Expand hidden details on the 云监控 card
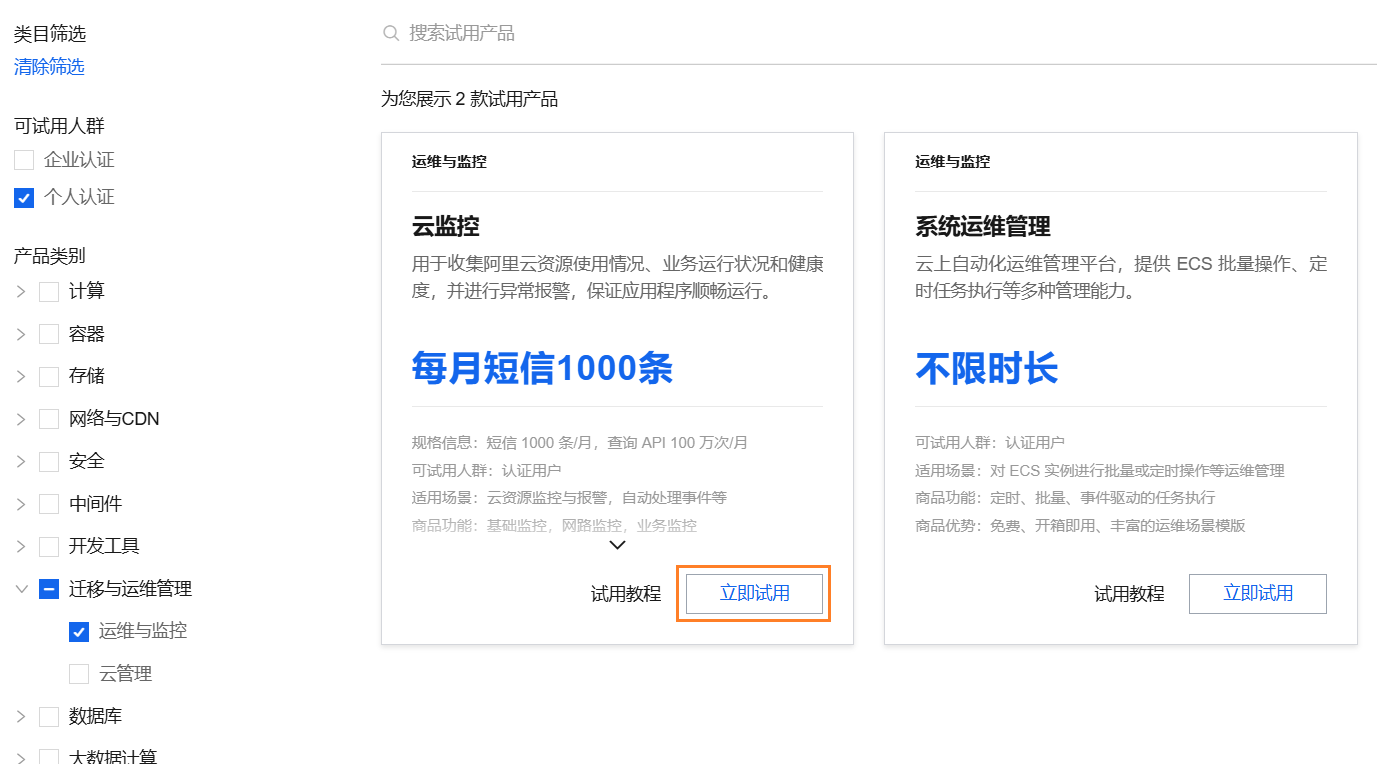The height and width of the screenshot is (764, 1377). pyautogui.click(x=617, y=545)
